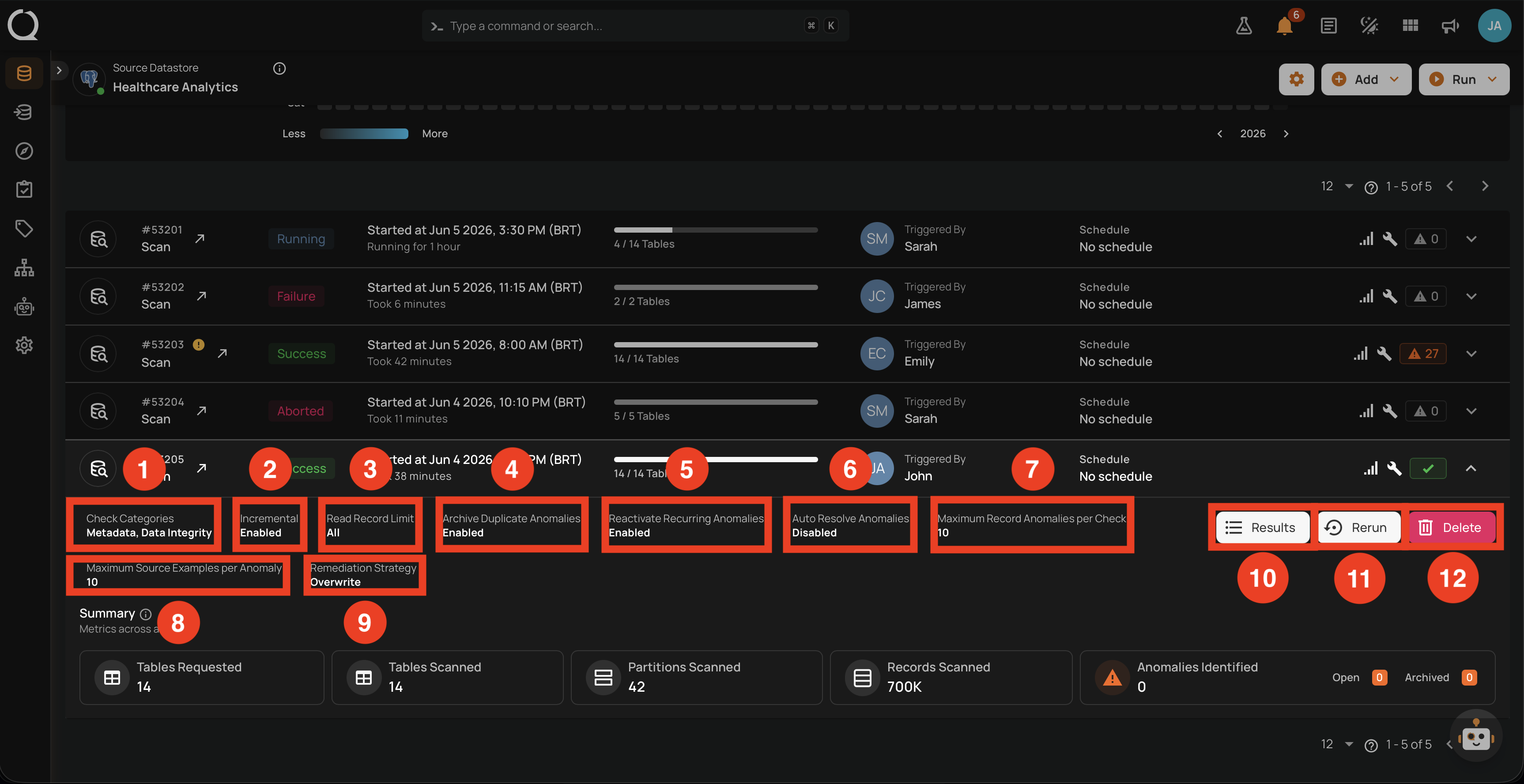Go to the previous page at top pagination

1449,186
